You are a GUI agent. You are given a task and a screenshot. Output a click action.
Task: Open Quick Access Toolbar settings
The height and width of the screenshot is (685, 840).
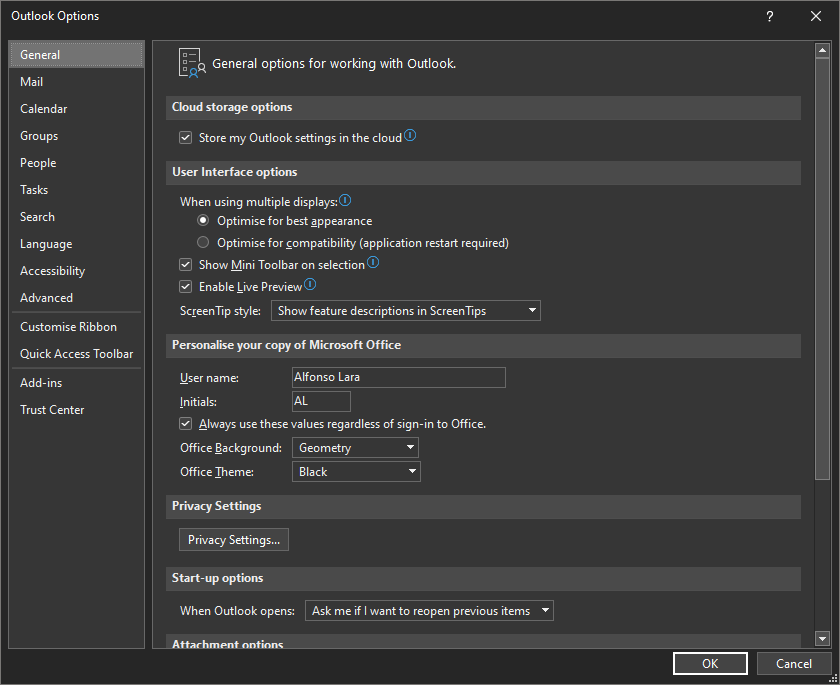[x=77, y=354]
